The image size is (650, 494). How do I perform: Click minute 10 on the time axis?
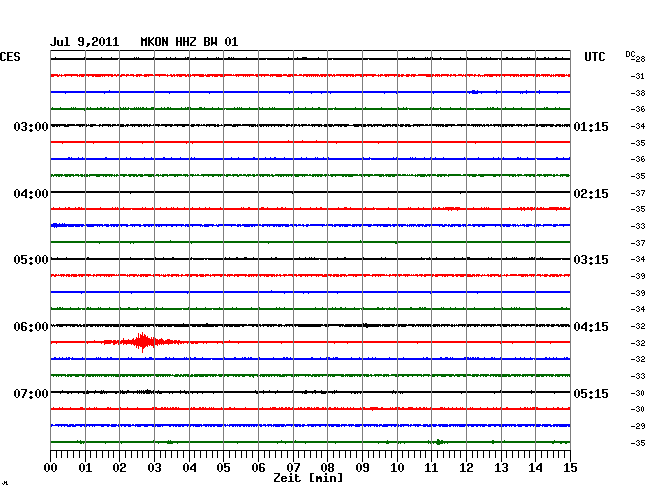click(397, 468)
